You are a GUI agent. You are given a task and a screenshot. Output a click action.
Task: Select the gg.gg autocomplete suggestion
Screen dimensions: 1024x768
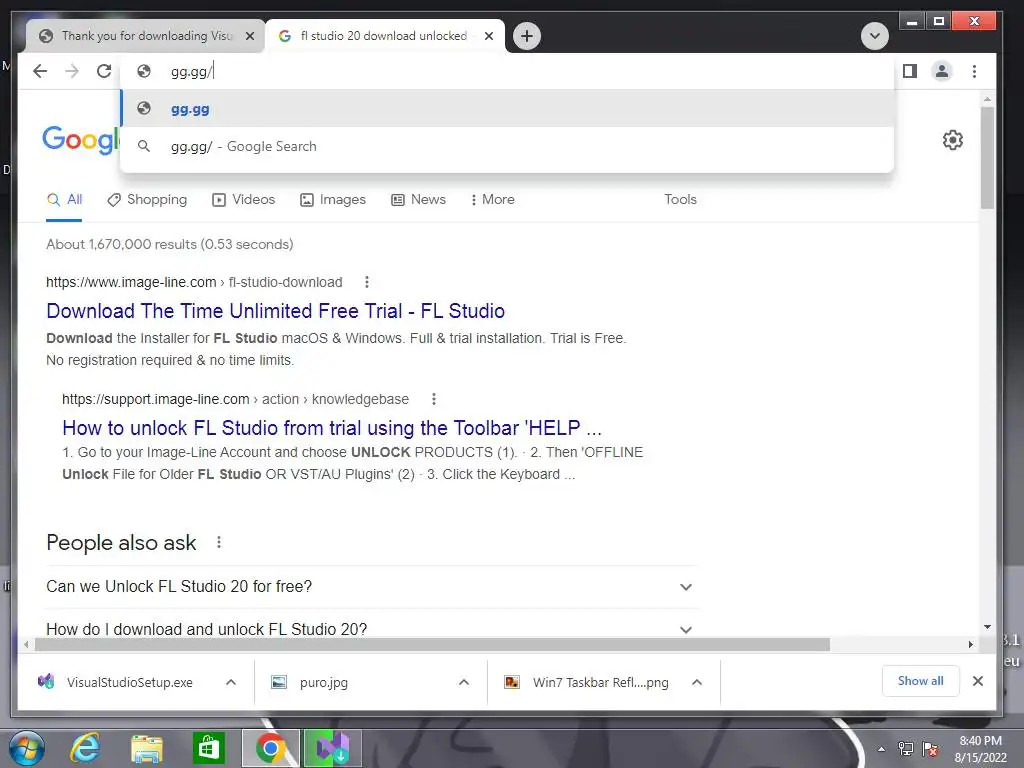pos(507,109)
